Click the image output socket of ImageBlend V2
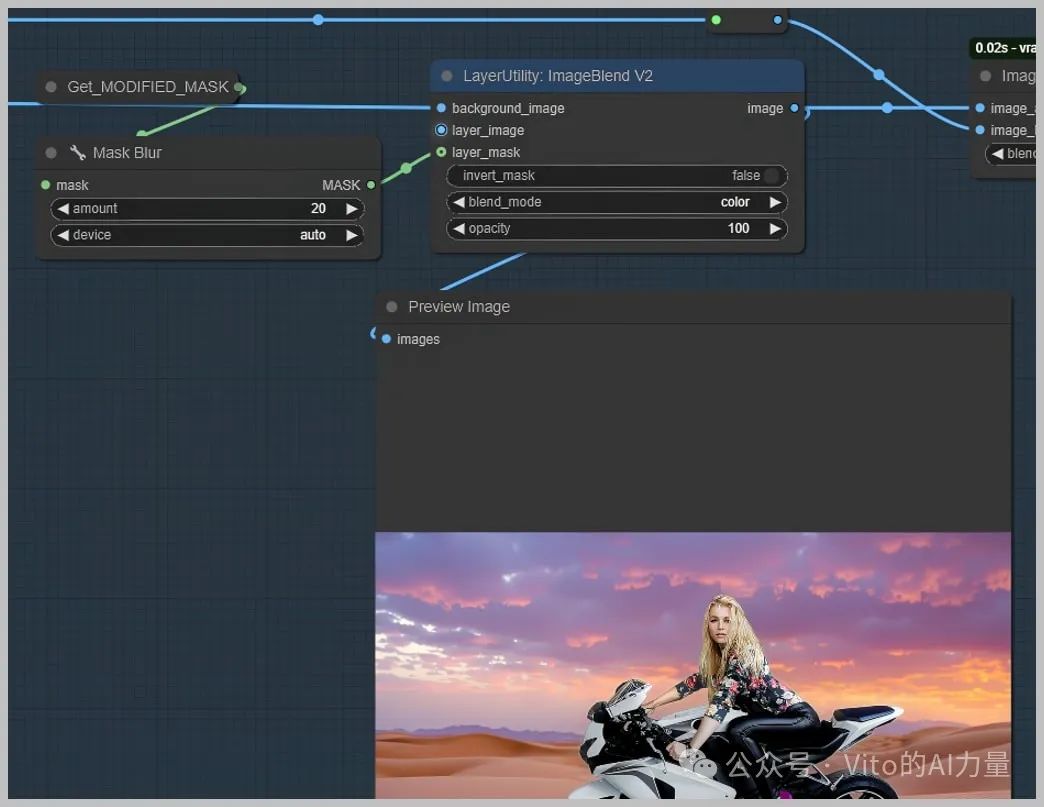 pyautogui.click(x=794, y=108)
